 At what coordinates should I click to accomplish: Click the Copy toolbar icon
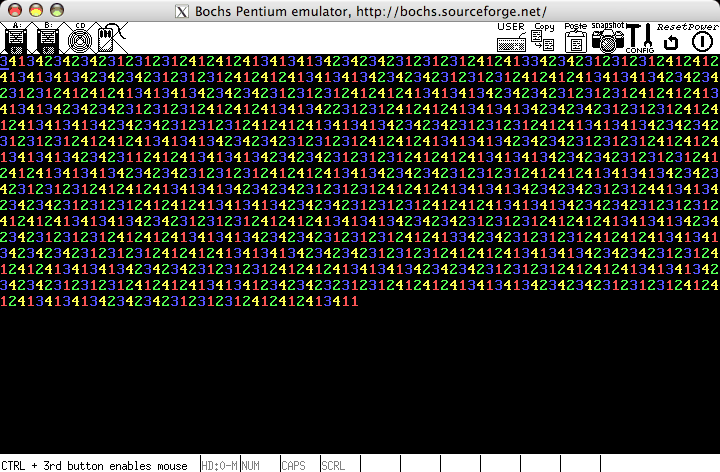pyautogui.click(x=543, y=38)
